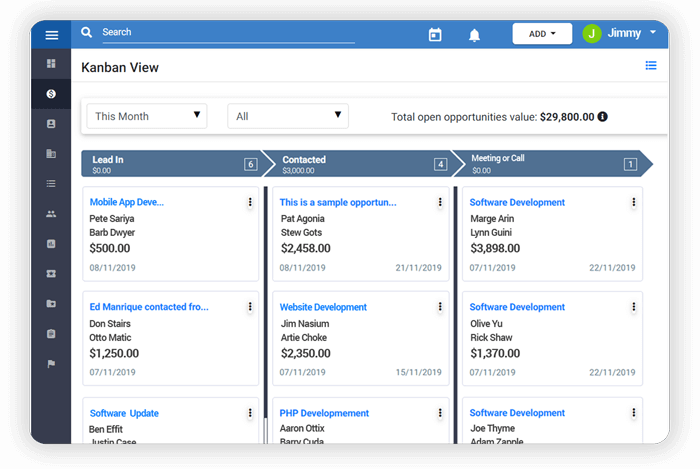Image resolution: width=700 pixels, height=469 pixels.
Task: Select the Lead In stage header
Action: [172, 164]
